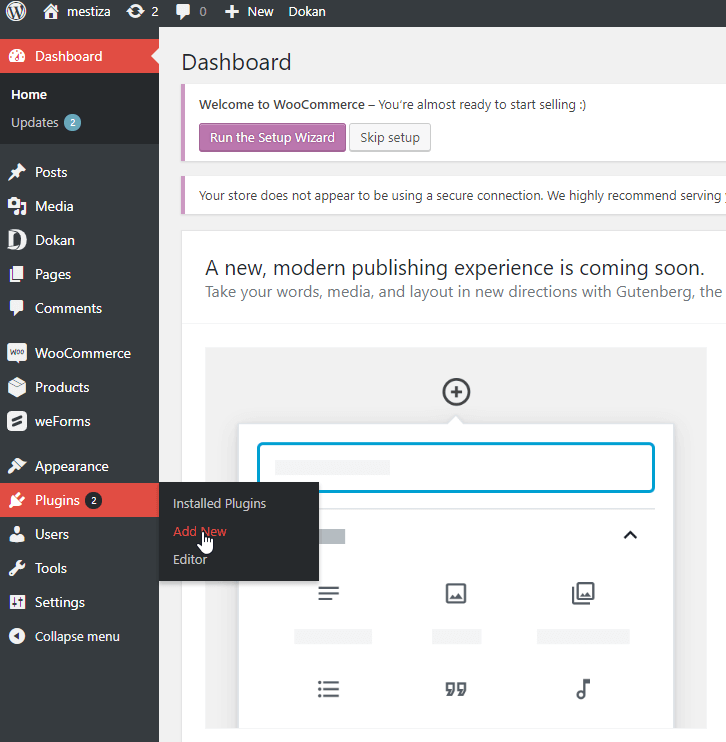Open Editor in the Plugins submenu

point(190,559)
